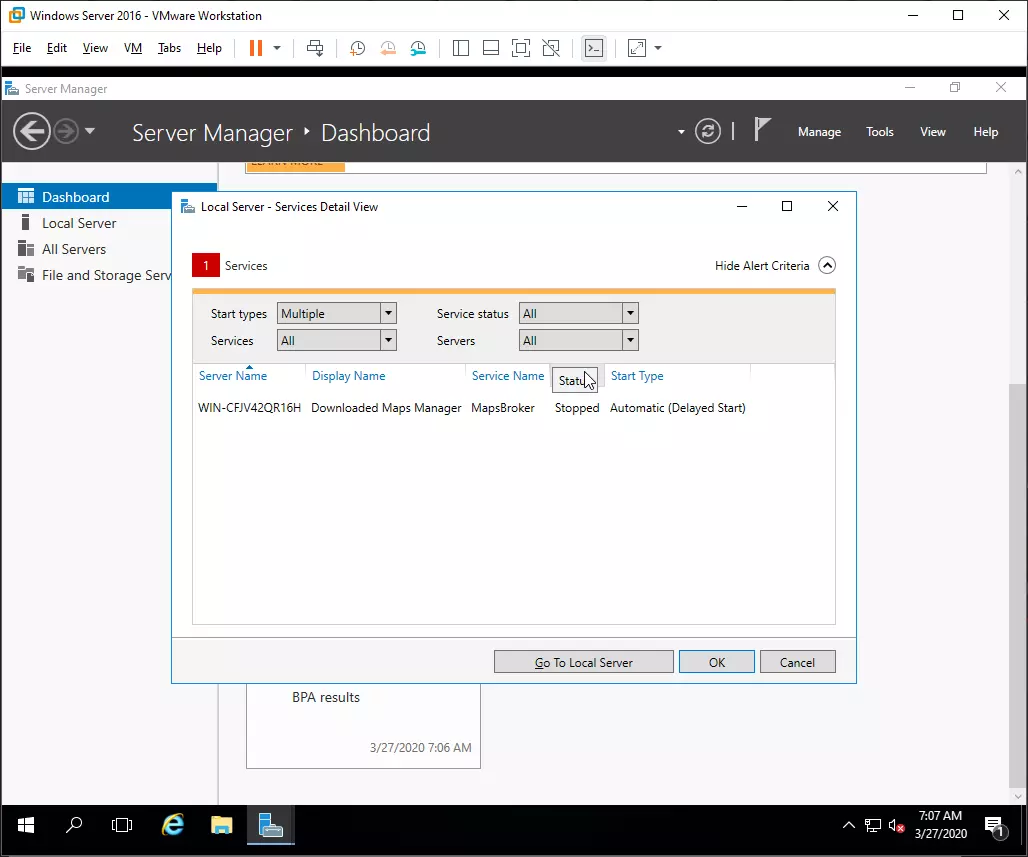
Task: Open the Start types dropdown
Action: (x=336, y=313)
